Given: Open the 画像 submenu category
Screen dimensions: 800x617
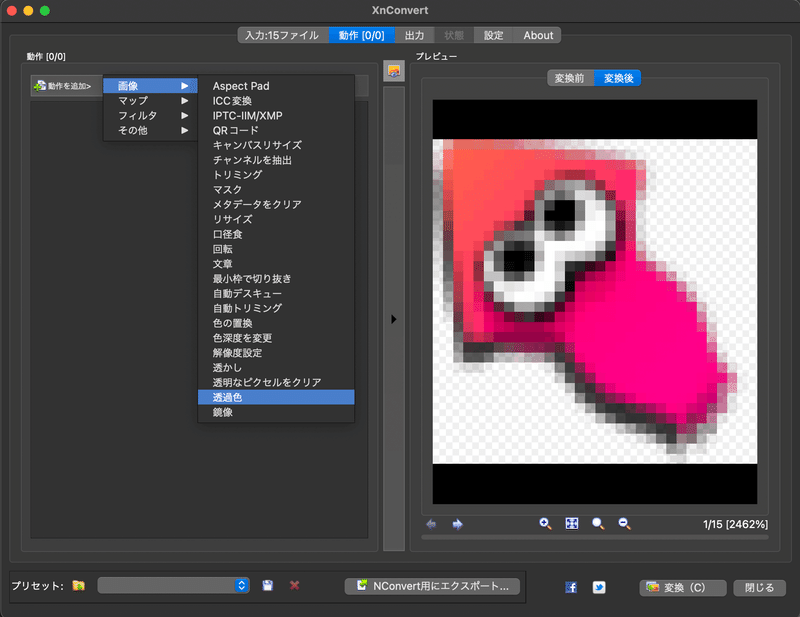Looking at the screenshot, I should coord(150,86).
